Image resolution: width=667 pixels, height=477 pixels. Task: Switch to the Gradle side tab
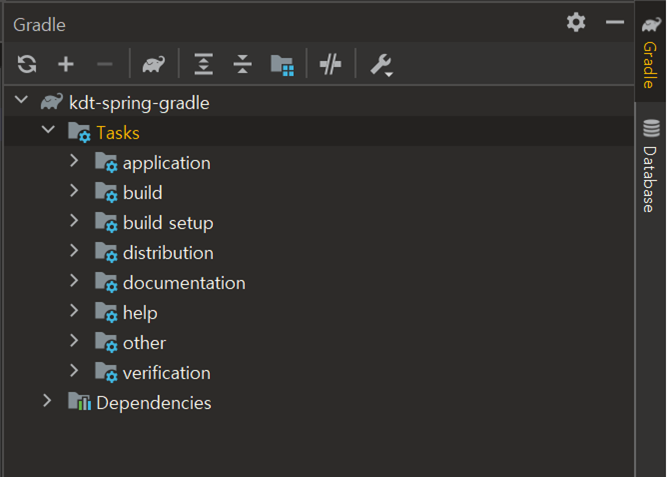click(x=650, y=52)
